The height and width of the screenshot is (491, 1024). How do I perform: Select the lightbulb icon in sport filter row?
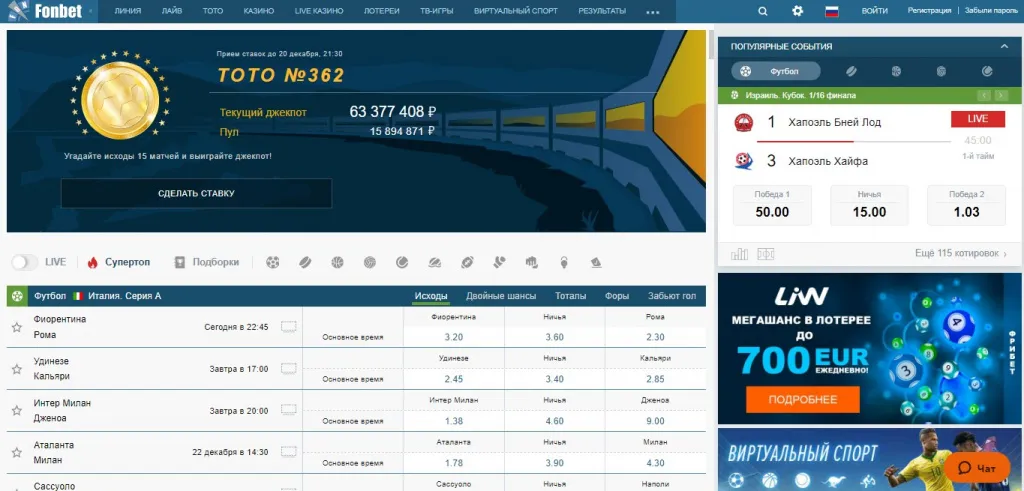tap(564, 262)
